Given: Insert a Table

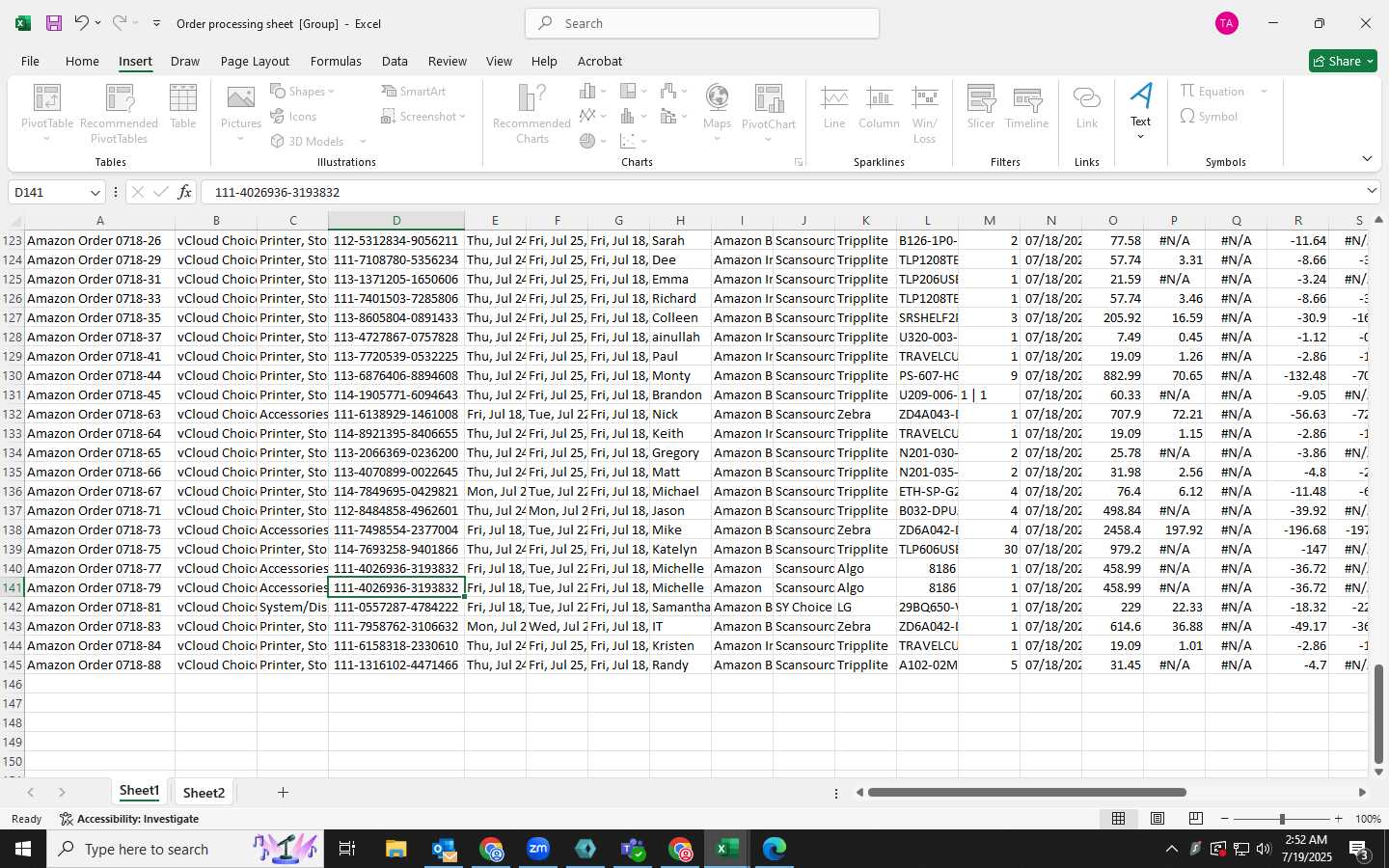Looking at the screenshot, I should click(183, 106).
